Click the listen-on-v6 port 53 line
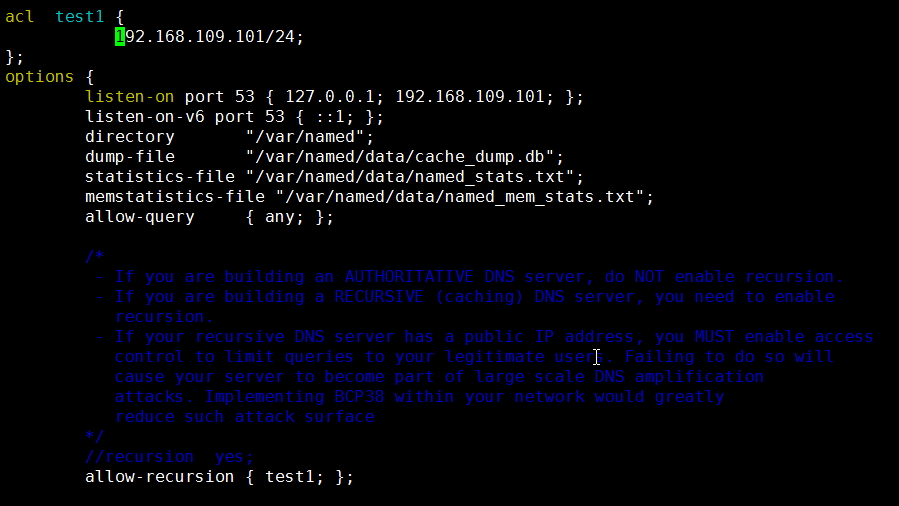The height and width of the screenshot is (506, 899). [234, 117]
